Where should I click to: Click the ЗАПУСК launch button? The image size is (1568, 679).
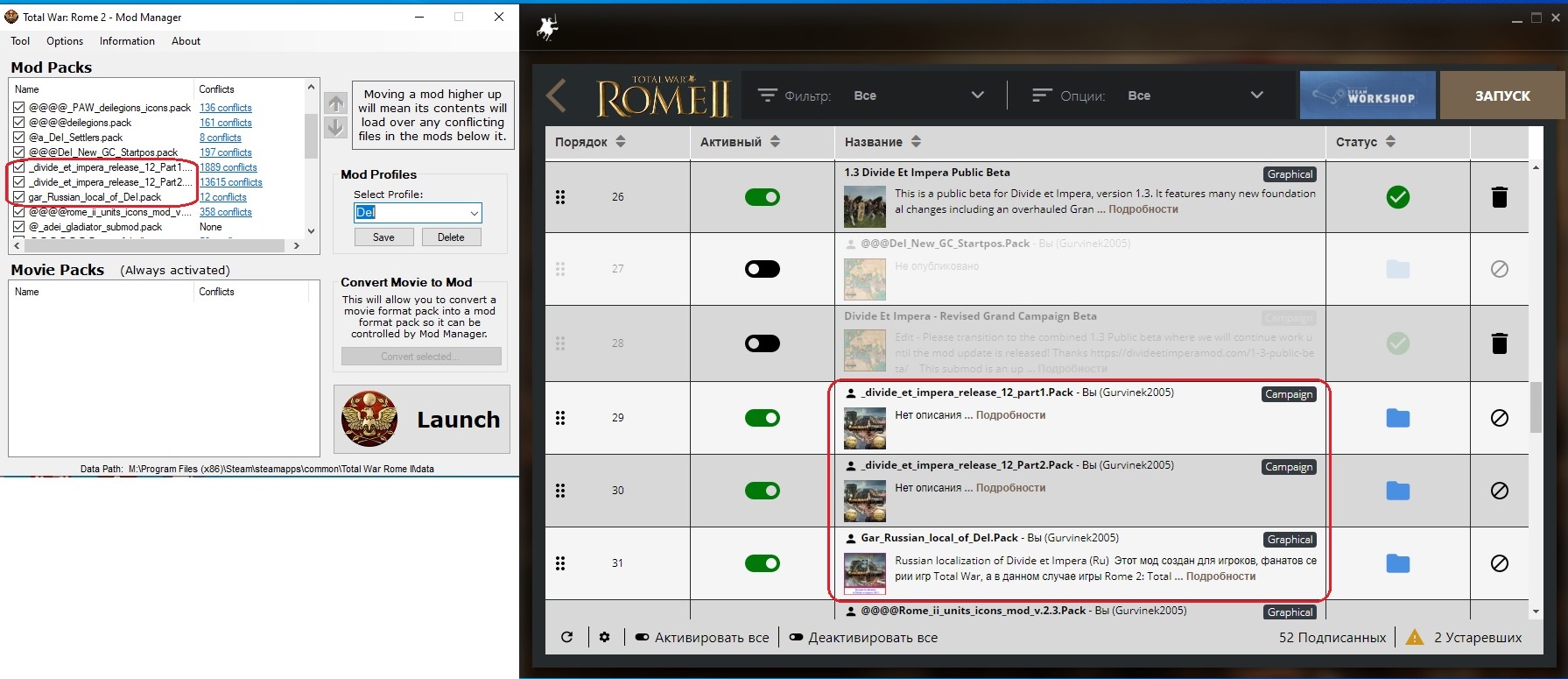pyautogui.click(x=1502, y=95)
